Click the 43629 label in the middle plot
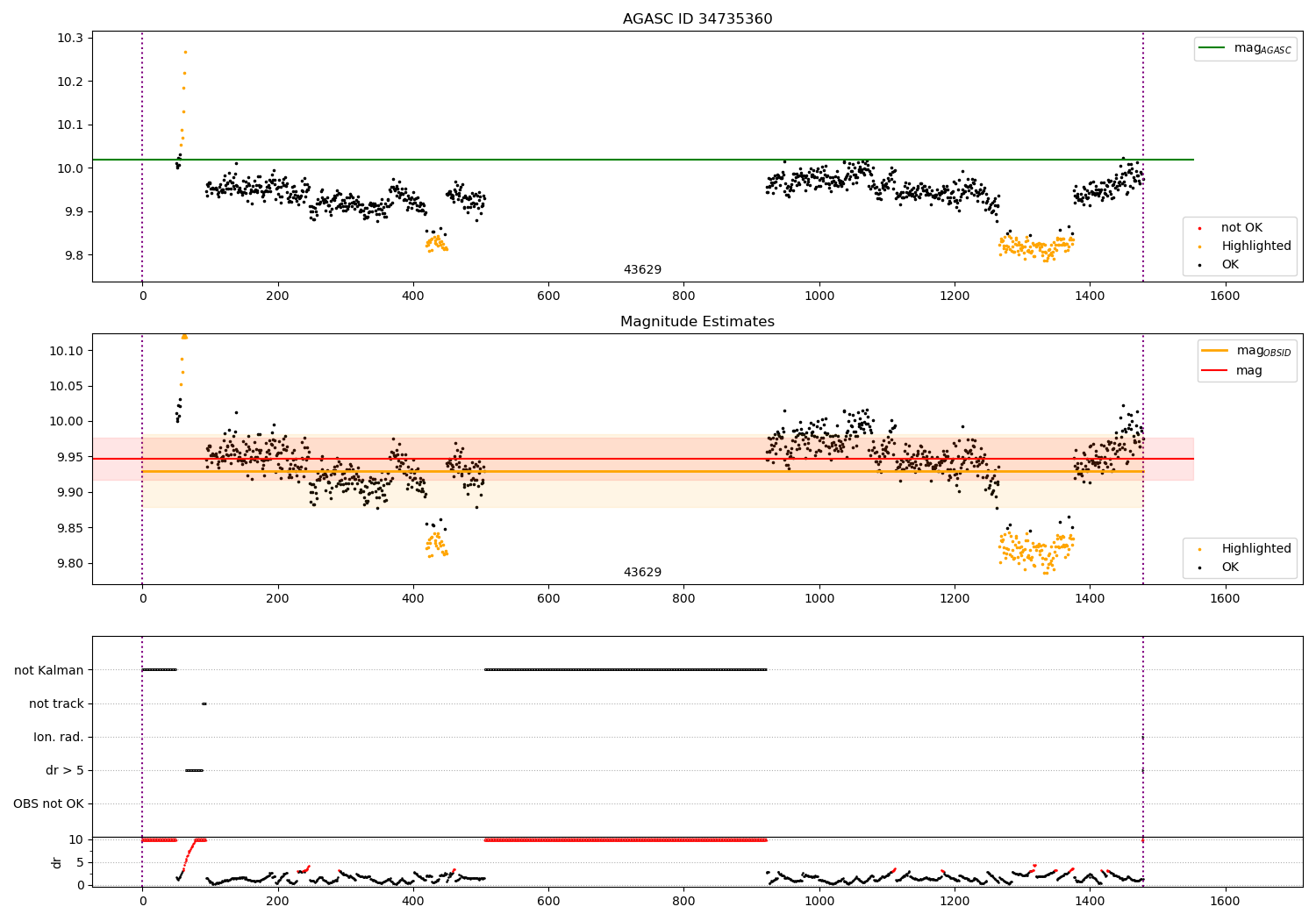 (x=642, y=573)
